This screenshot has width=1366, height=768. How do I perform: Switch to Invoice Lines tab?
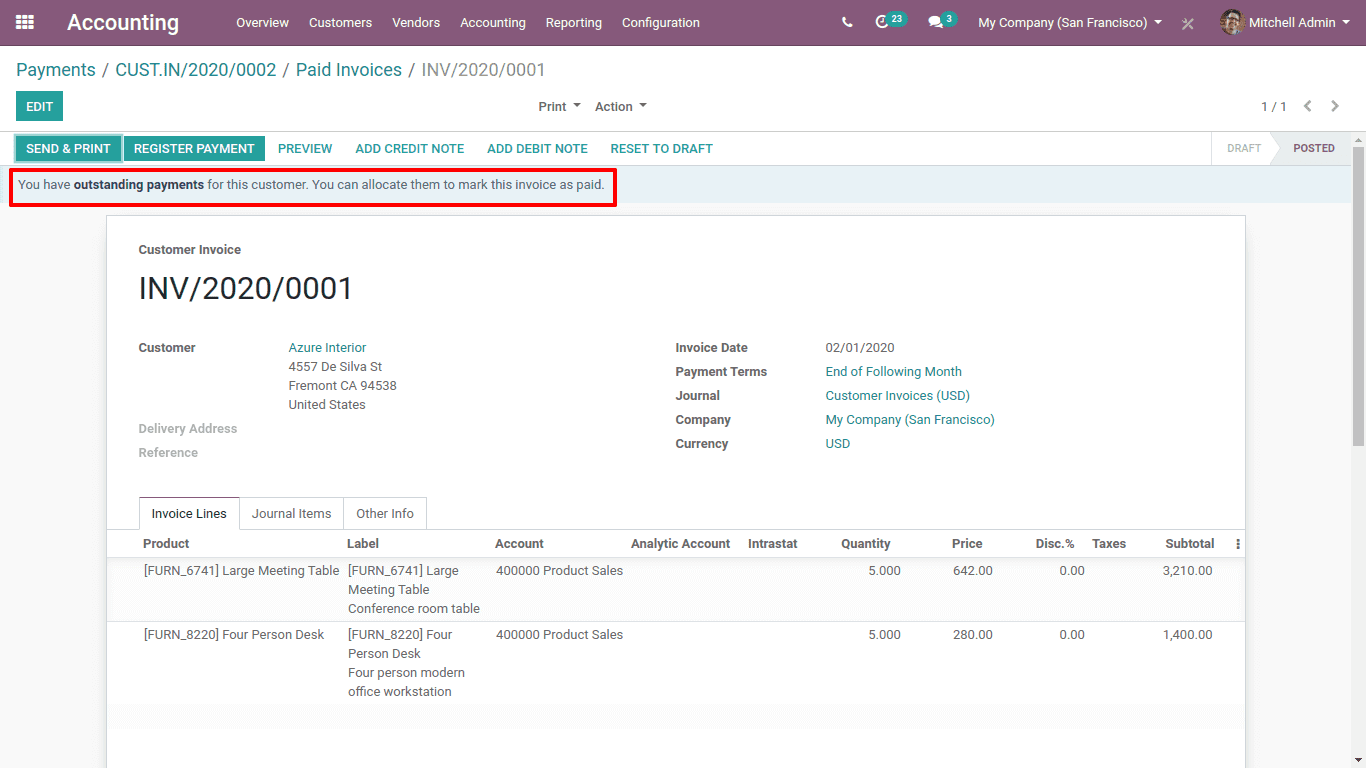coord(189,514)
